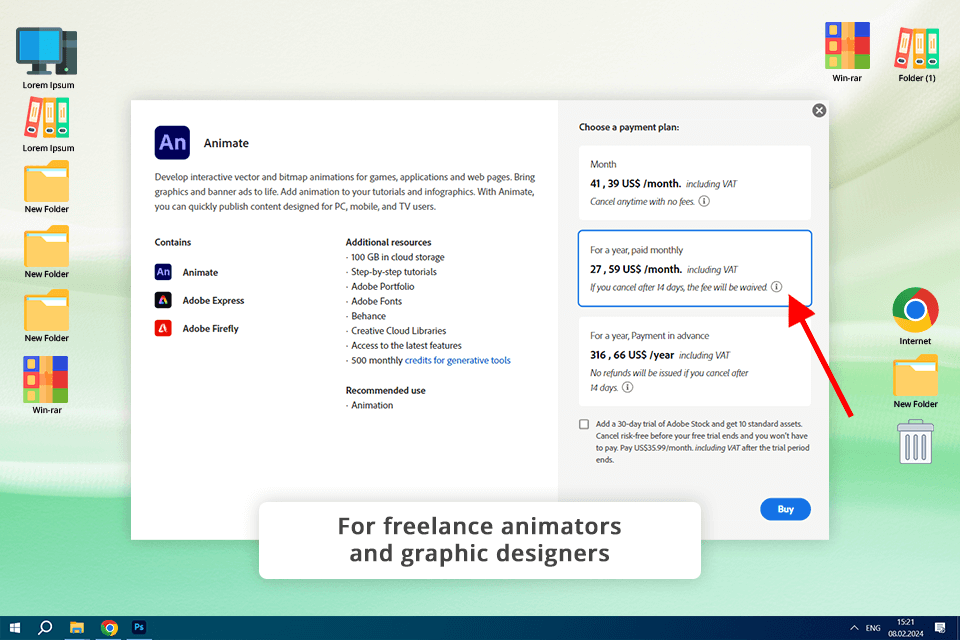This screenshot has height=640, width=960.
Task: Click the 27, 59 US$ /month price
Action: 636,269
